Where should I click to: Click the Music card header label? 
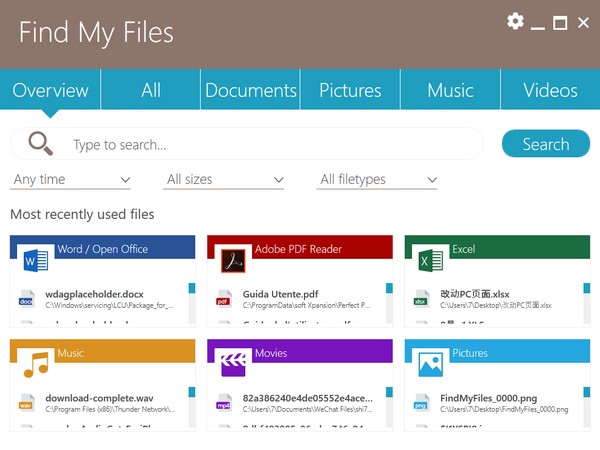70,353
